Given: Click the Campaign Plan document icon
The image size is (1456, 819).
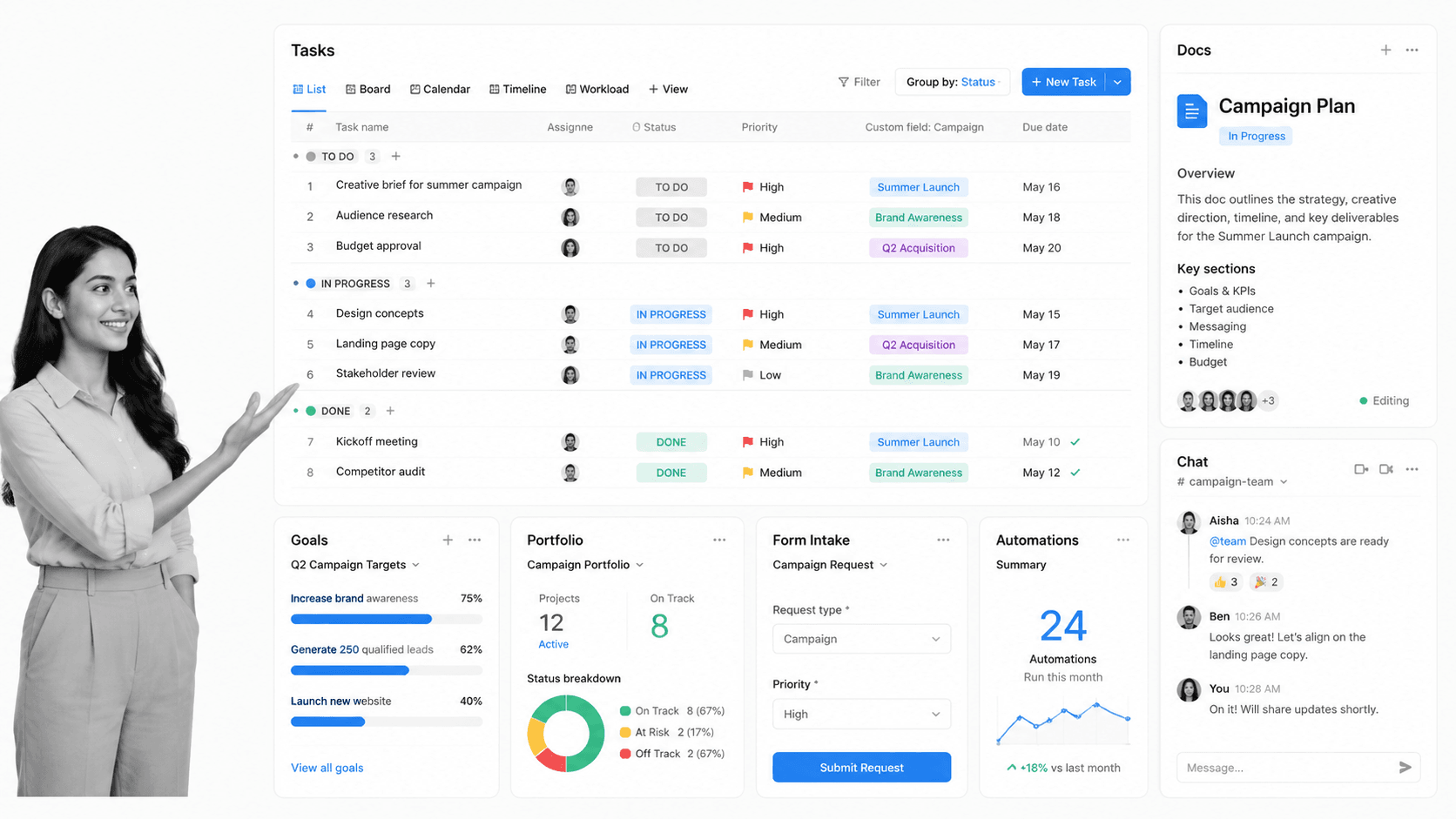Looking at the screenshot, I should click(1192, 111).
